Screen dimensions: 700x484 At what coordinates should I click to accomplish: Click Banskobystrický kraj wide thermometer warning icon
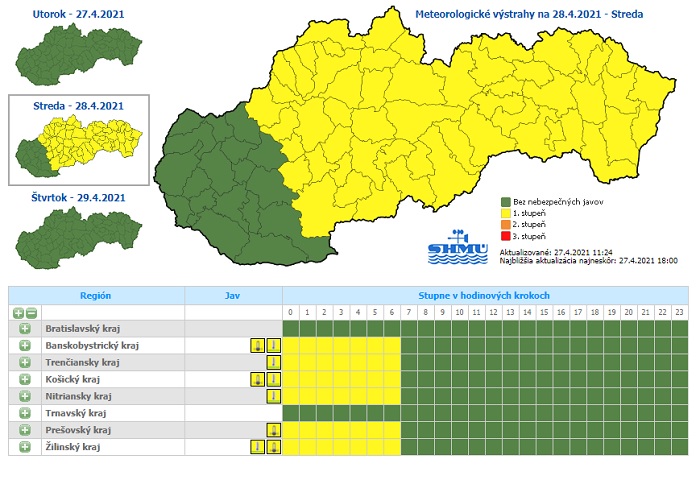coord(258,346)
